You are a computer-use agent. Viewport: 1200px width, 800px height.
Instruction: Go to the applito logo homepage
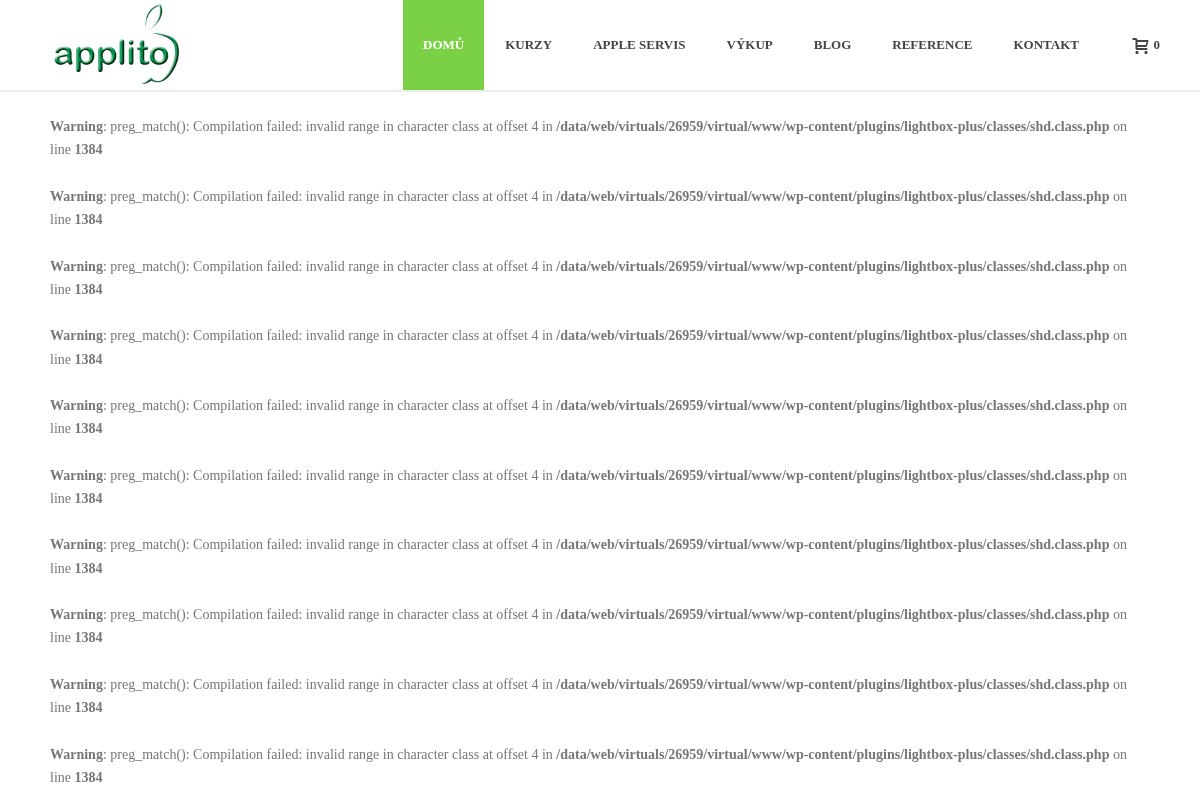[x=116, y=45]
